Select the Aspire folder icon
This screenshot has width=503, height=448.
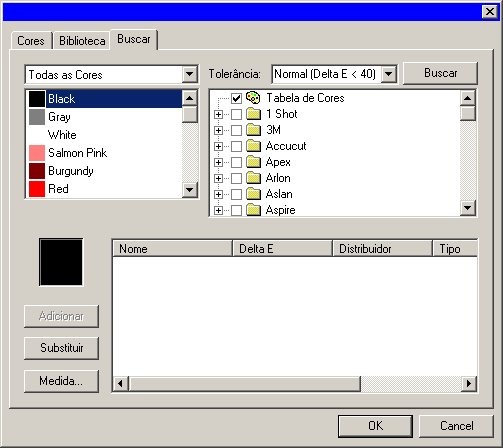click(253, 210)
